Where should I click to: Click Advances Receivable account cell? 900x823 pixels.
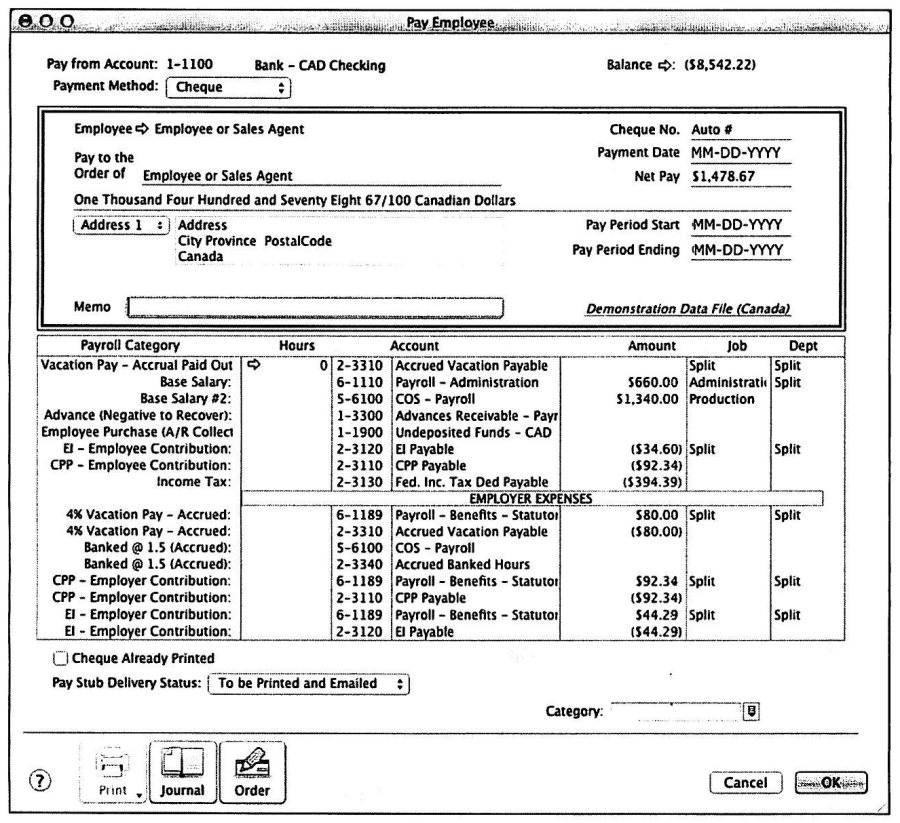[x=475, y=416]
